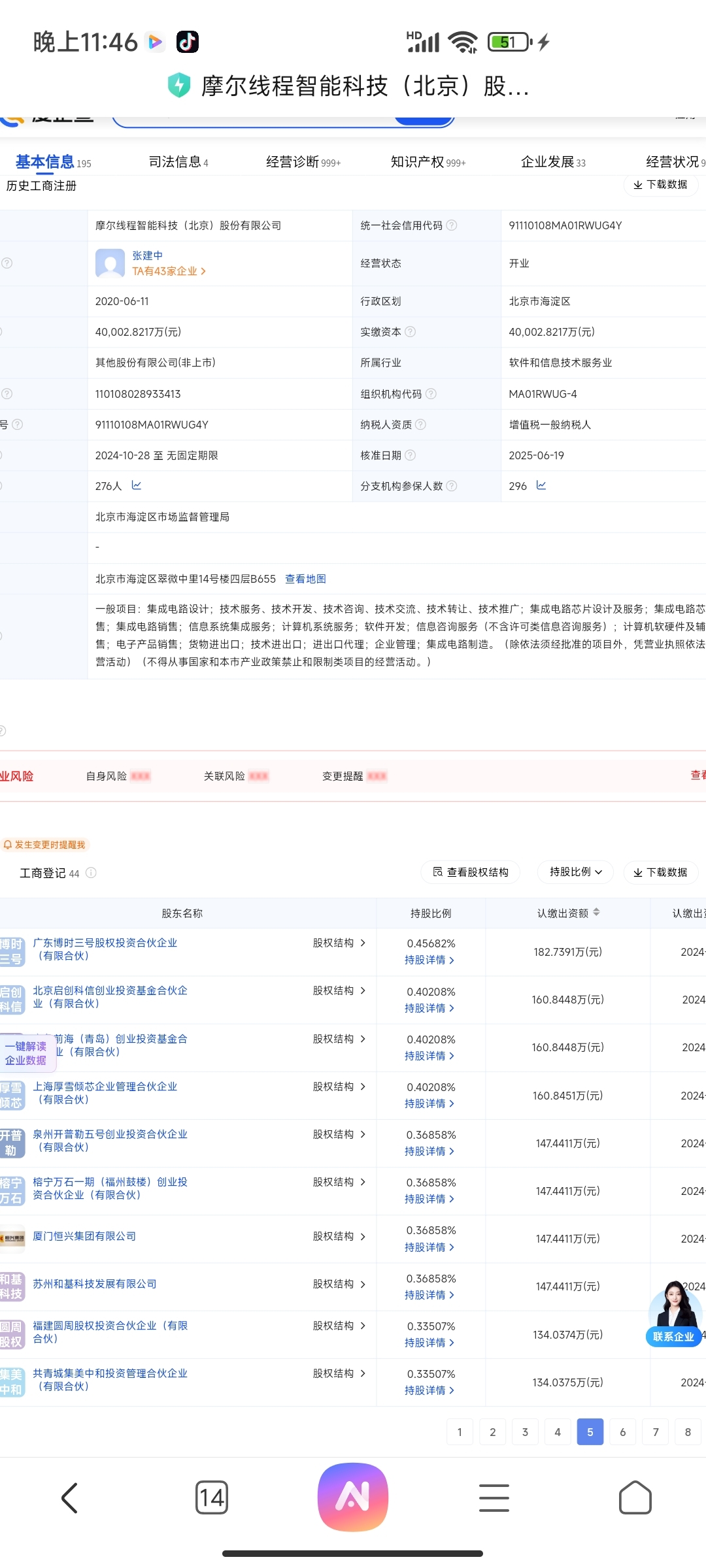Switch to 企业发展 tab
Viewport: 706px width, 1568px height.
coord(553,162)
